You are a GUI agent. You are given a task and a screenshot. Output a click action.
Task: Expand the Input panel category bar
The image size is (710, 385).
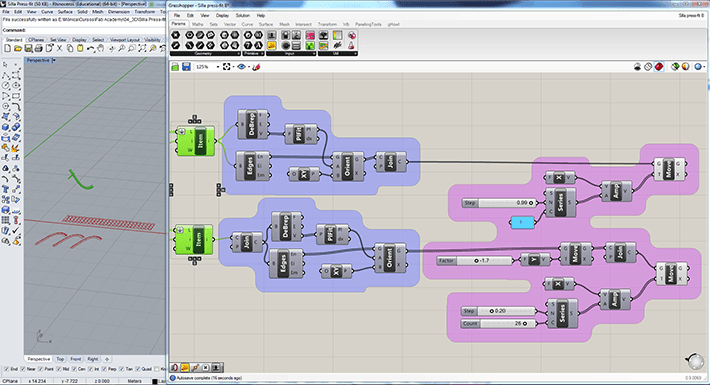pos(291,53)
